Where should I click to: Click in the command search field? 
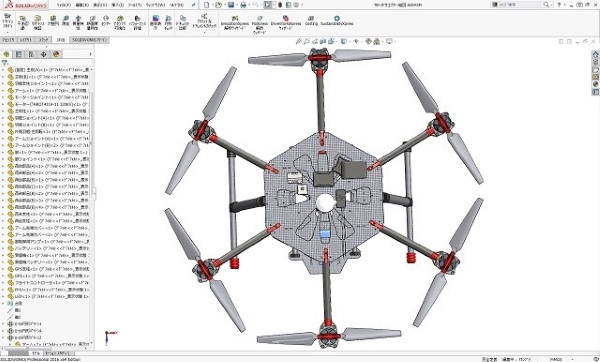click(x=520, y=5)
